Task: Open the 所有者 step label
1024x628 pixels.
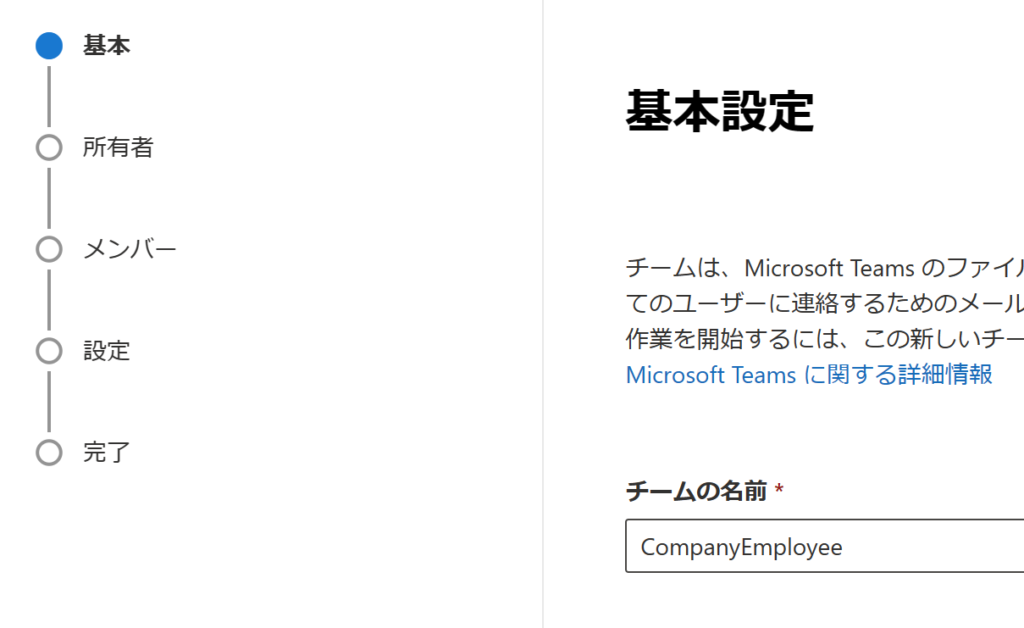Action: pyautogui.click(x=118, y=148)
